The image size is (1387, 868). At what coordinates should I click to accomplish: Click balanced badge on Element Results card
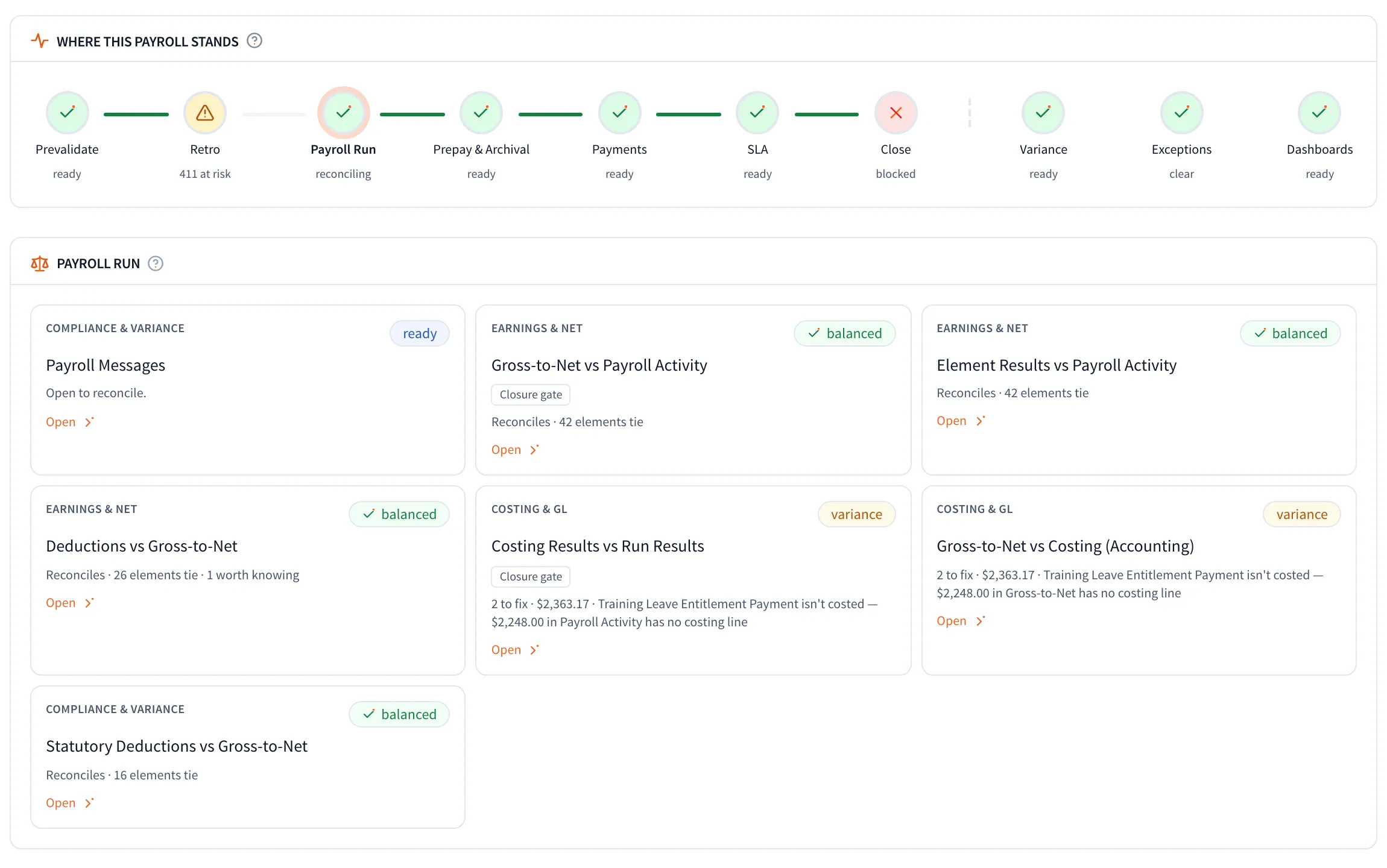1291,333
